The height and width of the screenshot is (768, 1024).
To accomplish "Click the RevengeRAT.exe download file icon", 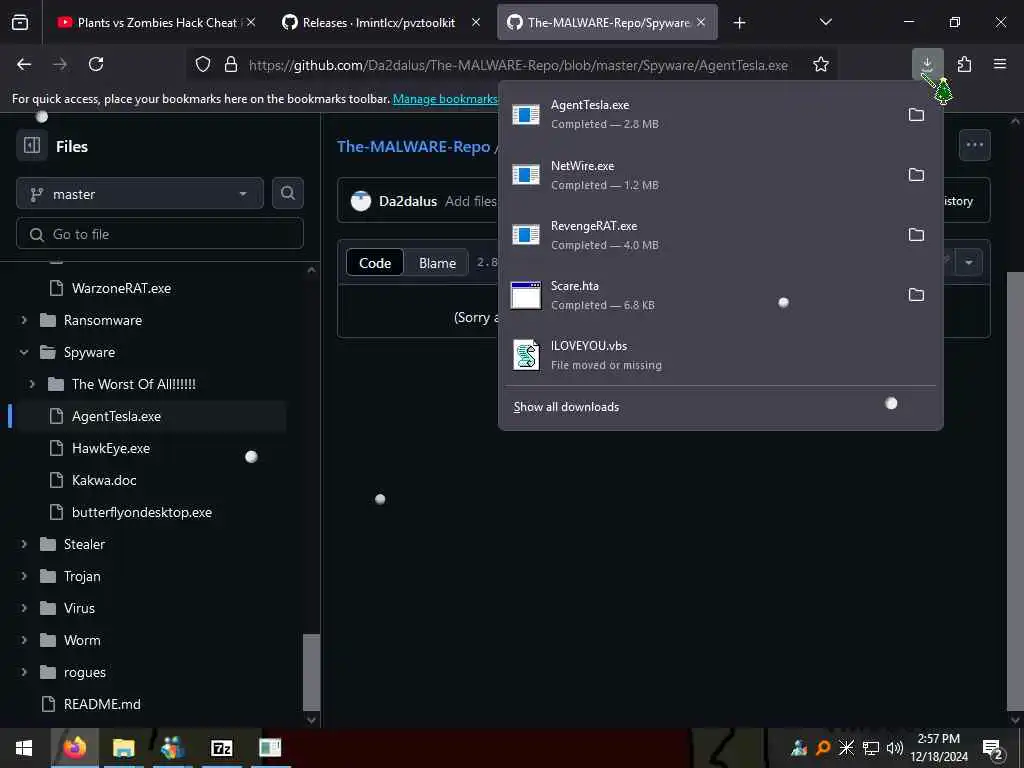I will tap(526, 234).
